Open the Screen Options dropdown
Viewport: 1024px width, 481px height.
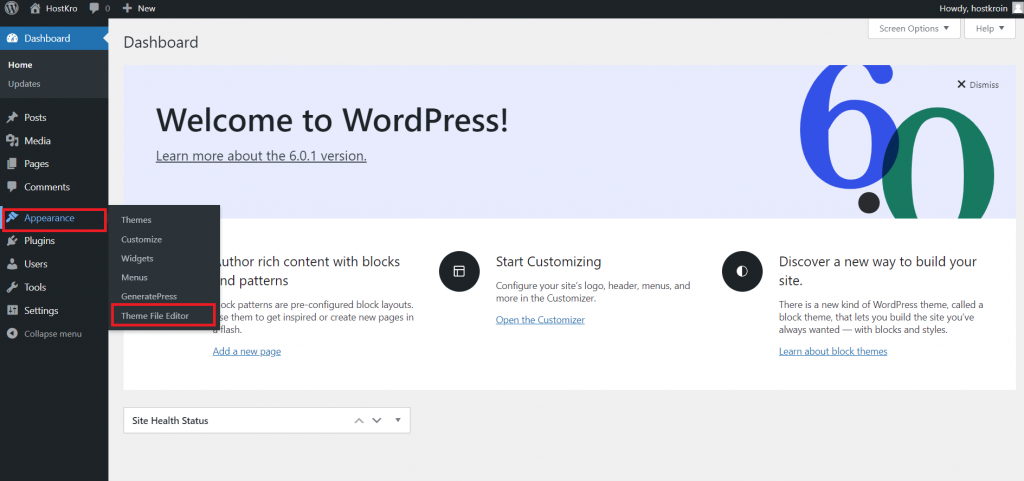click(x=914, y=29)
